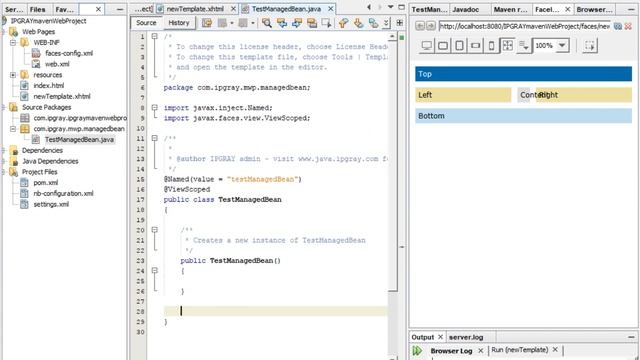Minimize the Output panel group
The image size is (640, 360).
click(x=631, y=337)
